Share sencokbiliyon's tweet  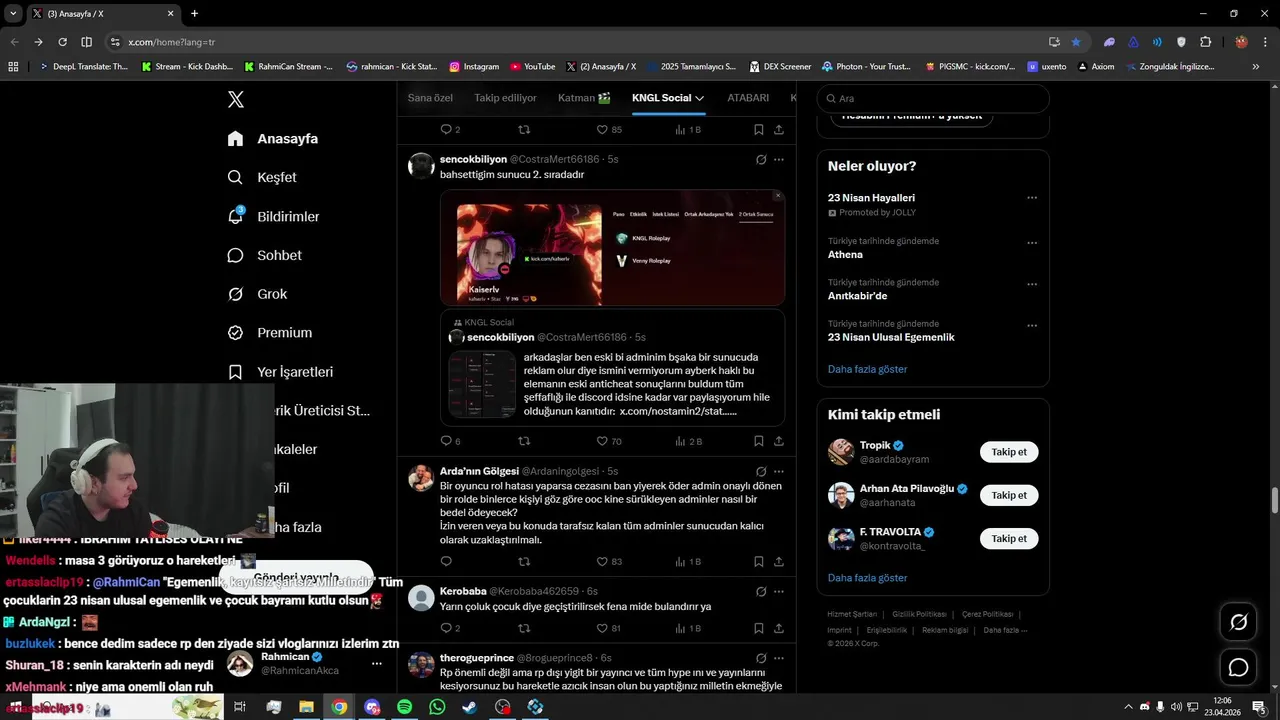point(778,441)
